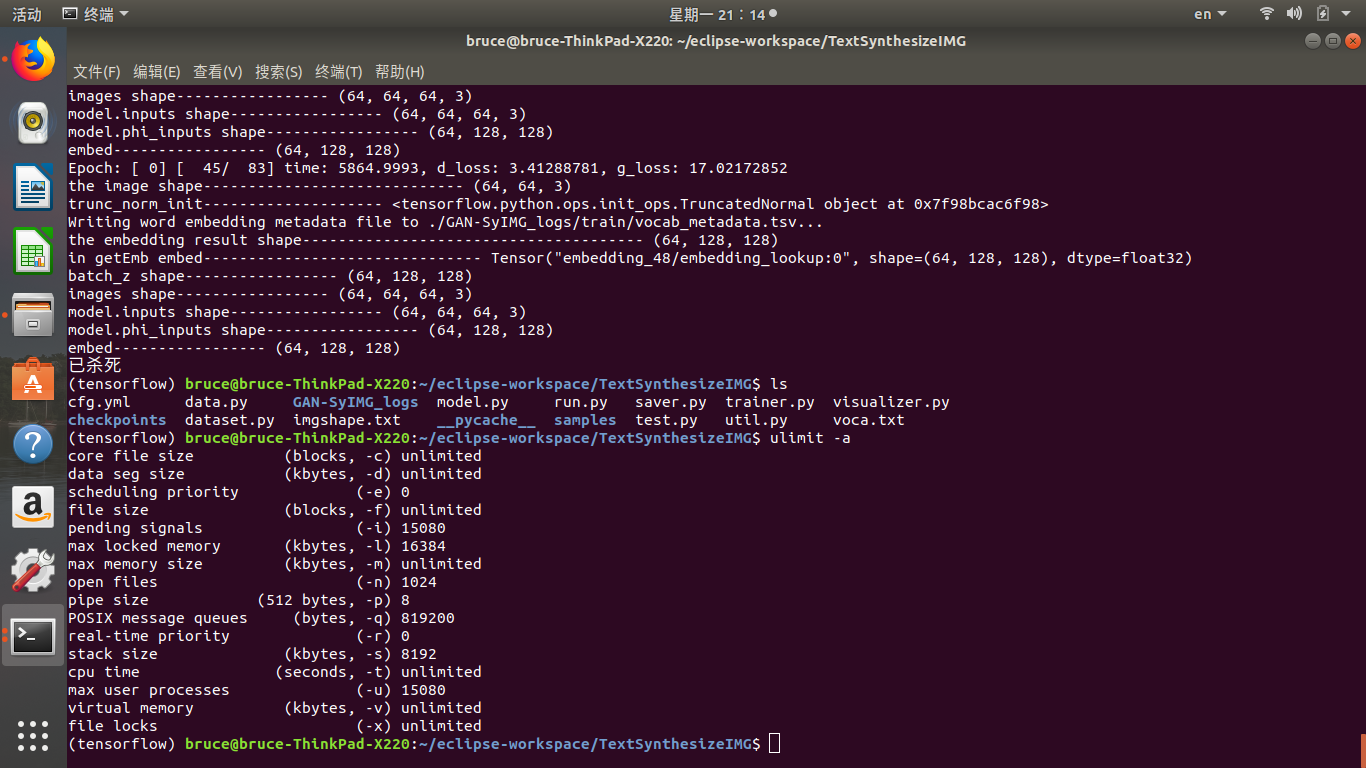Click the 'Epoch: [ 0]' log line
The width and height of the screenshot is (1366, 768).
[428, 168]
